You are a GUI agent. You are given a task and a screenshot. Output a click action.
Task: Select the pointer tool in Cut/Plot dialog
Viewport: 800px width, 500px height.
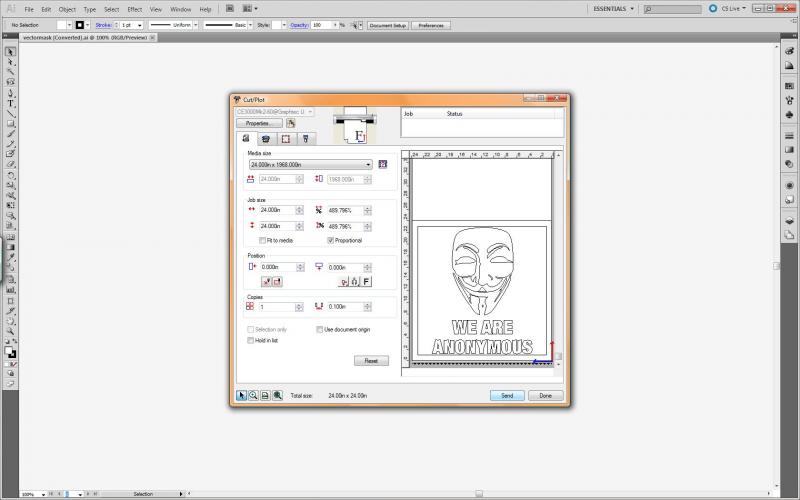pyautogui.click(x=241, y=395)
